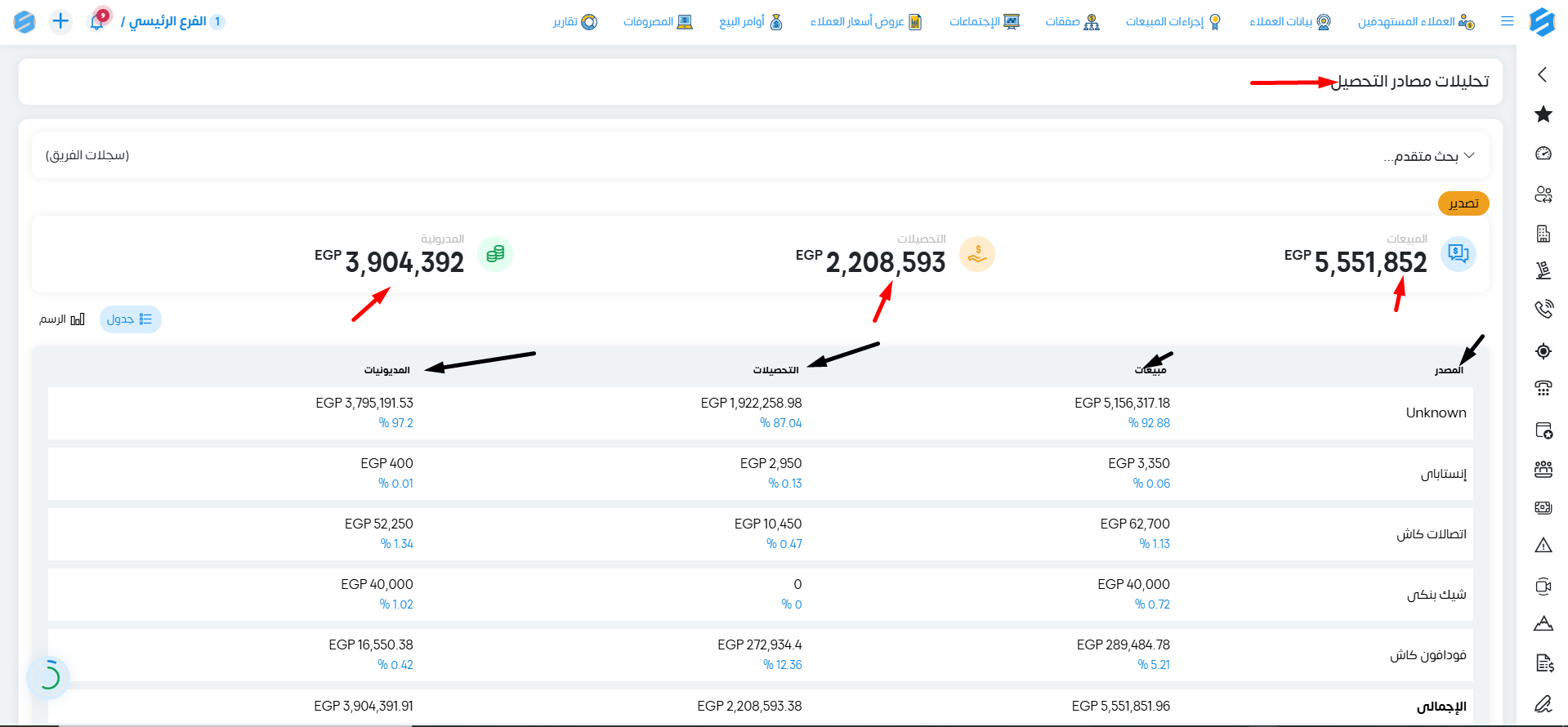Click the cash banknote icon in the sidebar
This screenshot has height=727, width=1568.
(x=1543, y=507)
